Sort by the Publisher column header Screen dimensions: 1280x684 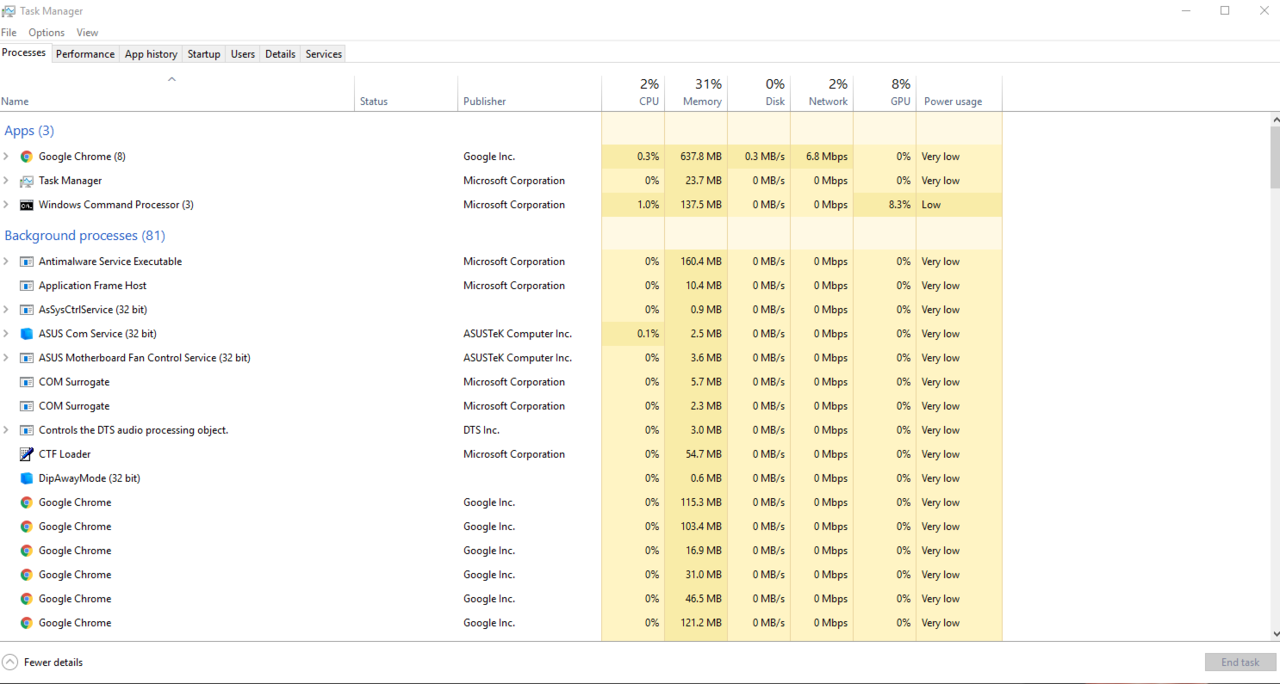tap(530, 93)
